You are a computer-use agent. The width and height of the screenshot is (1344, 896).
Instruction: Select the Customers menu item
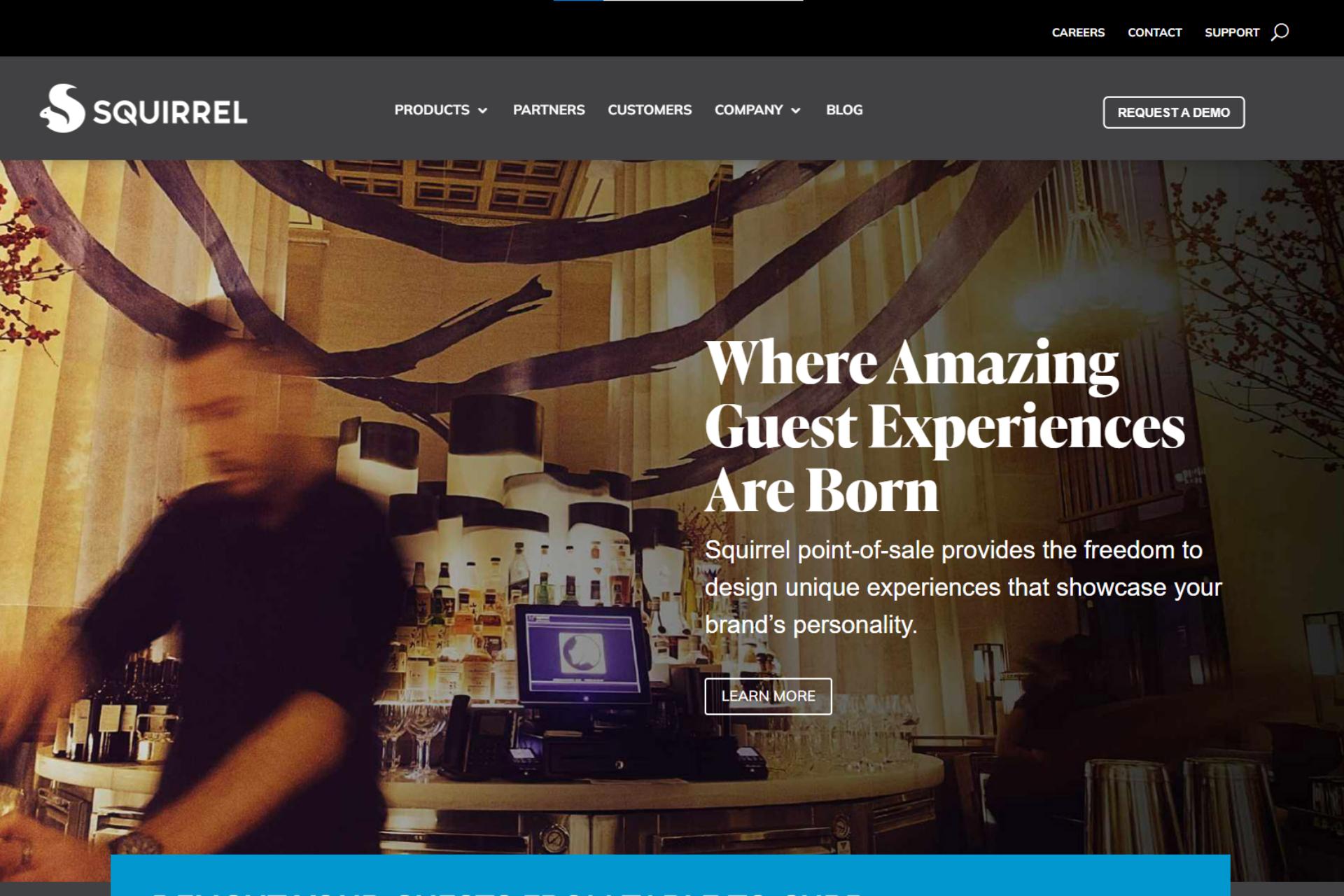[649, 110]
